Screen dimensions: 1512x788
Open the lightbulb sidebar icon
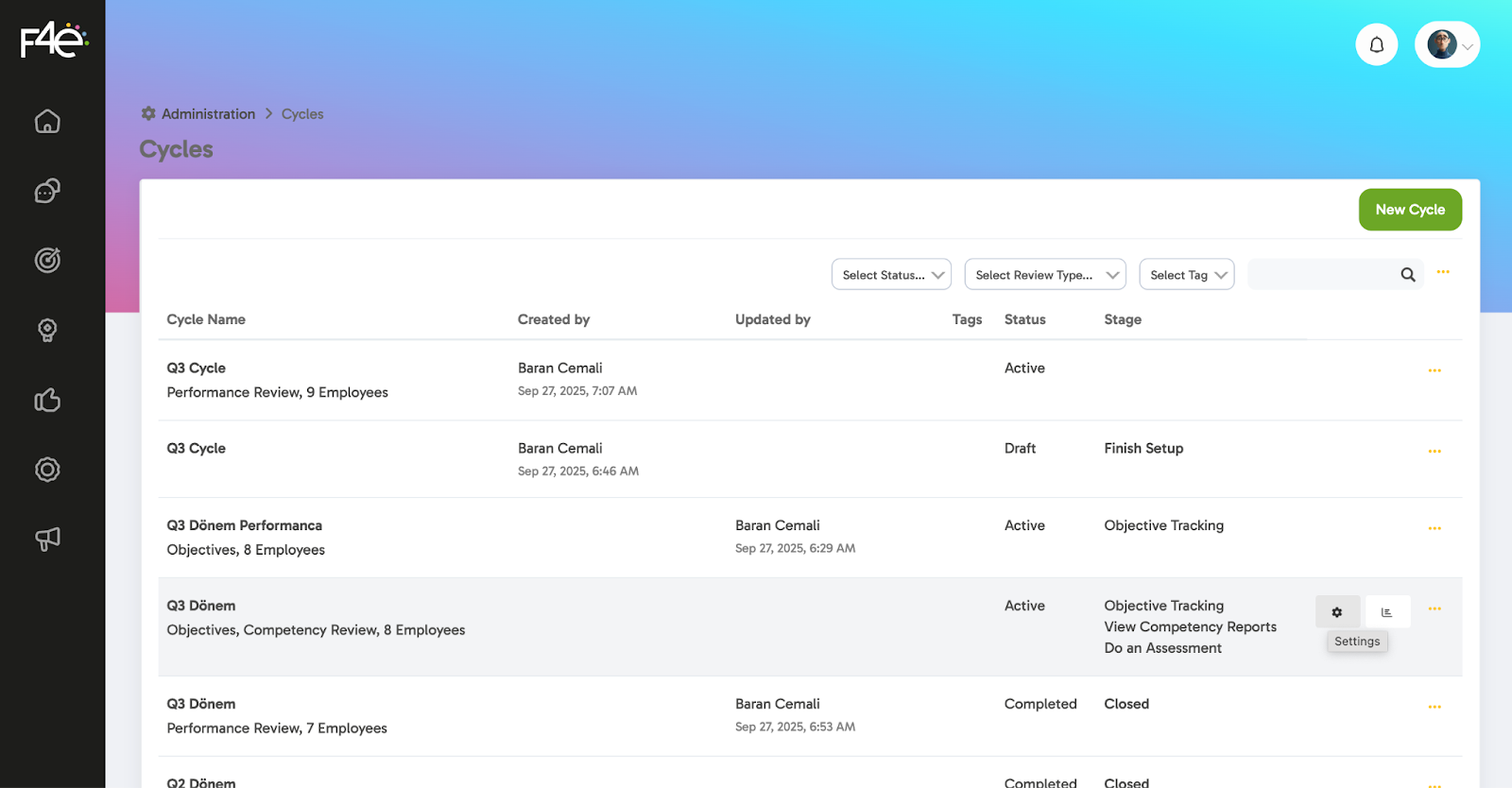[x=47, y=330]
